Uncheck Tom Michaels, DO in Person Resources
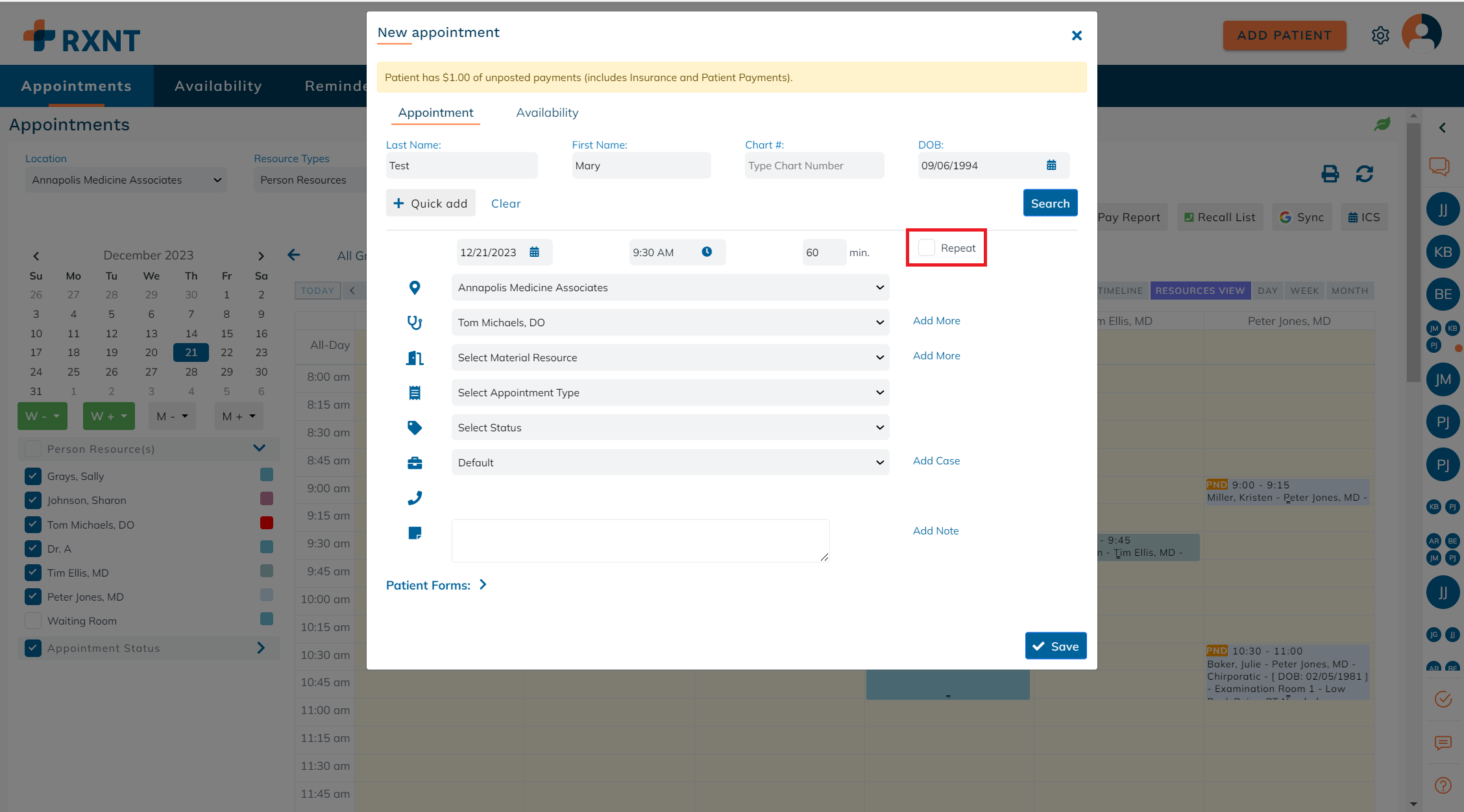Viewport: 1464px width, 812px height. coord(33,524)
